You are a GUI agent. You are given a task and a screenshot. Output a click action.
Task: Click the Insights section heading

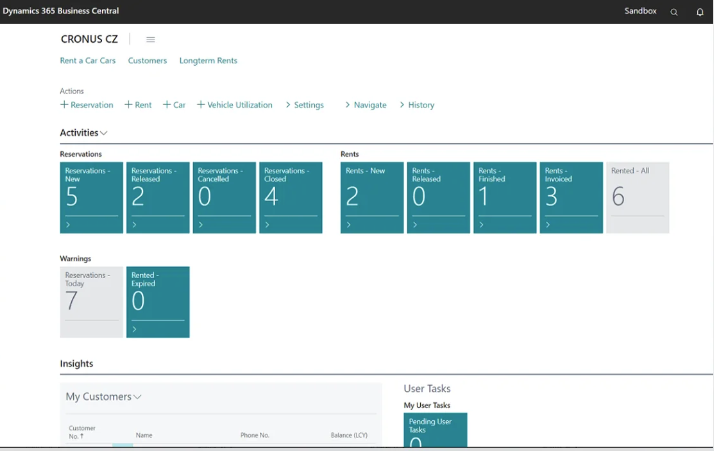pos(76,364)
